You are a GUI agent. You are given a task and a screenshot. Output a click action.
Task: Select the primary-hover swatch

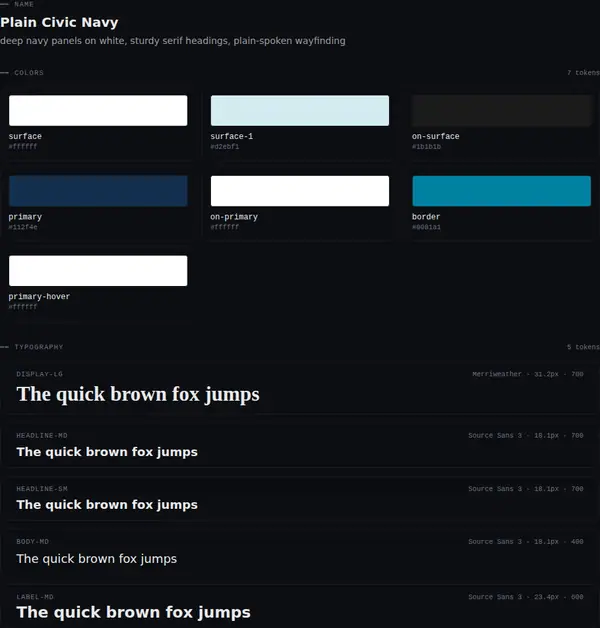click(x=98, y=271)
